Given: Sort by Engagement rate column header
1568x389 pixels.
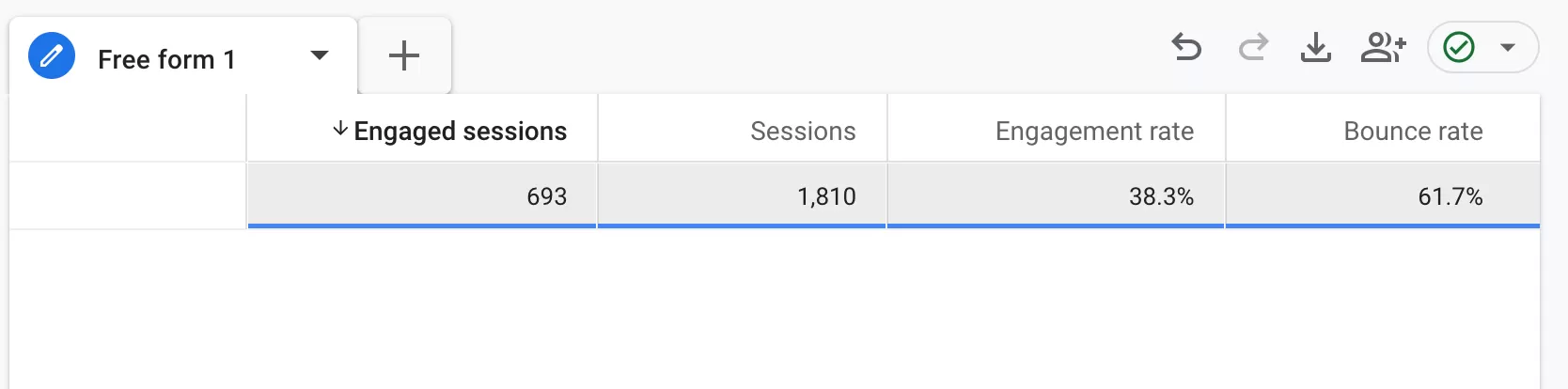Looking at the screenshot, I should [x=1094, y=131].
